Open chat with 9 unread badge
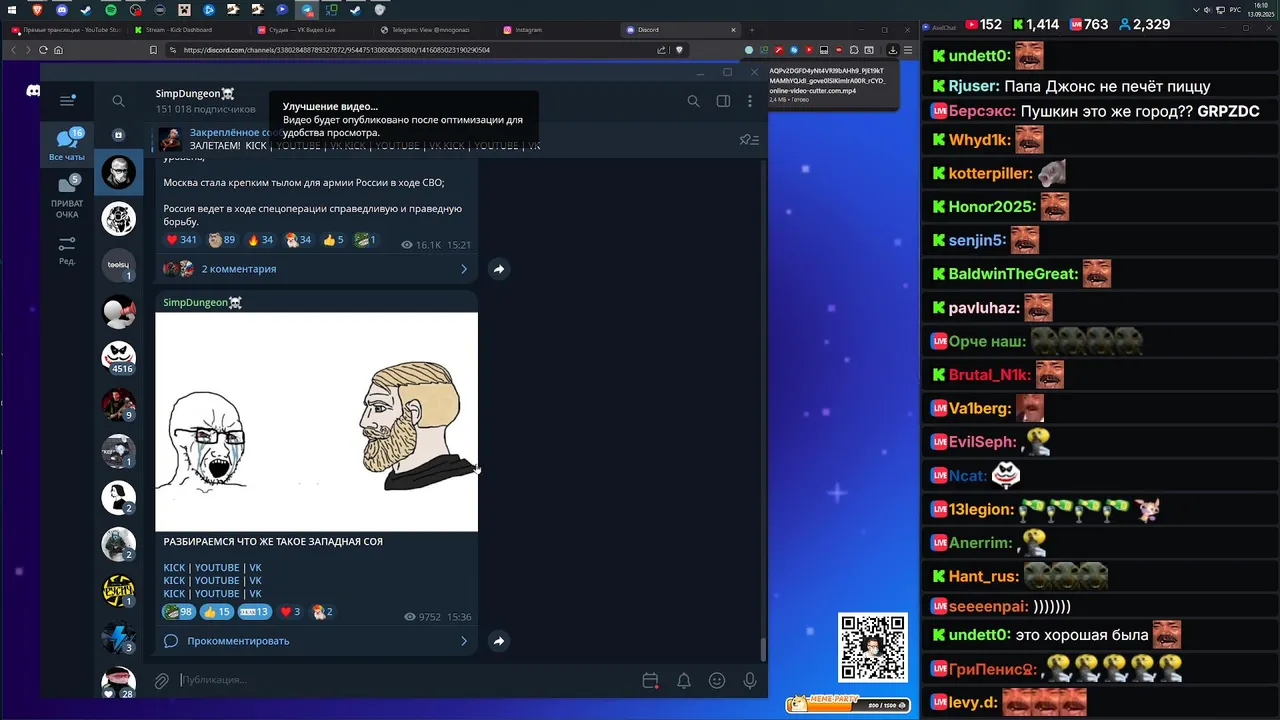This screenshot has width=1280, height=720. point(118,405)
